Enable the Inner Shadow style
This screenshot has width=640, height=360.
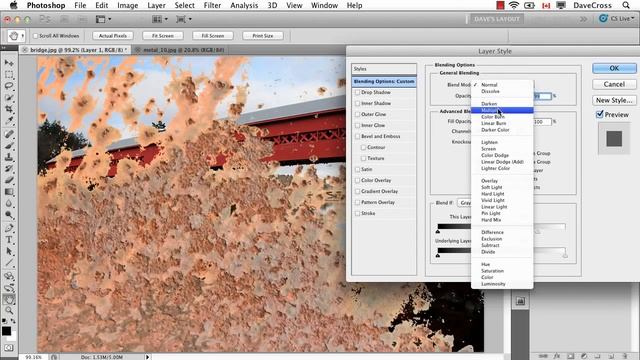(358, 104)
